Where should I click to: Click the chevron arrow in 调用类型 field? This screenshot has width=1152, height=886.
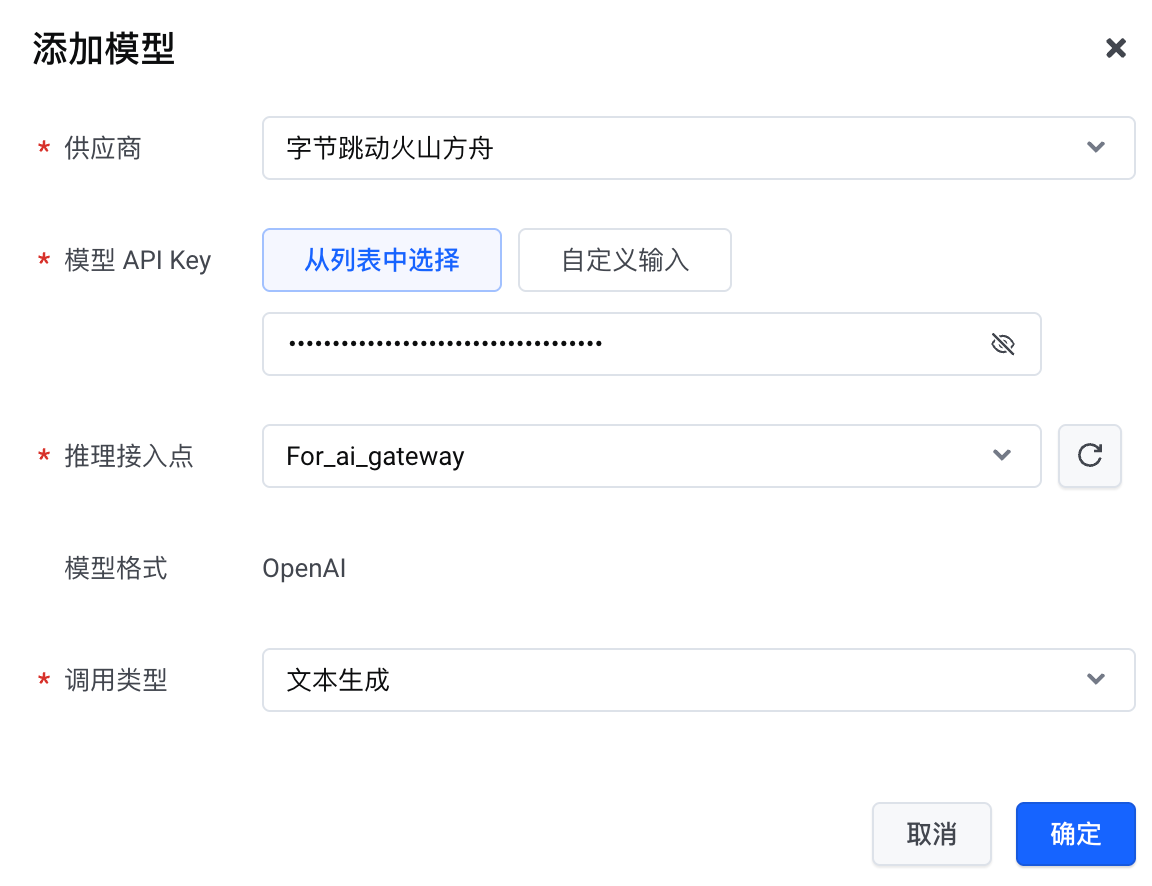(1096, 680)
